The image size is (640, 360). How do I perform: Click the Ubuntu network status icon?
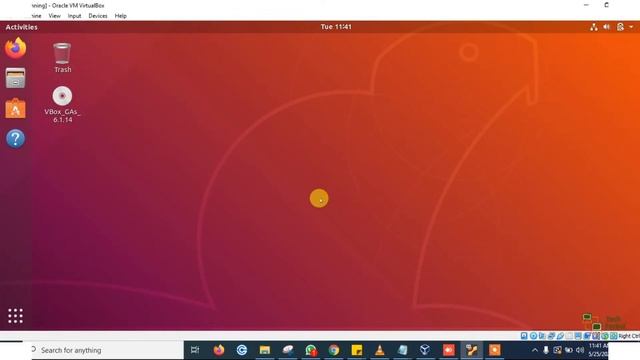594,27
